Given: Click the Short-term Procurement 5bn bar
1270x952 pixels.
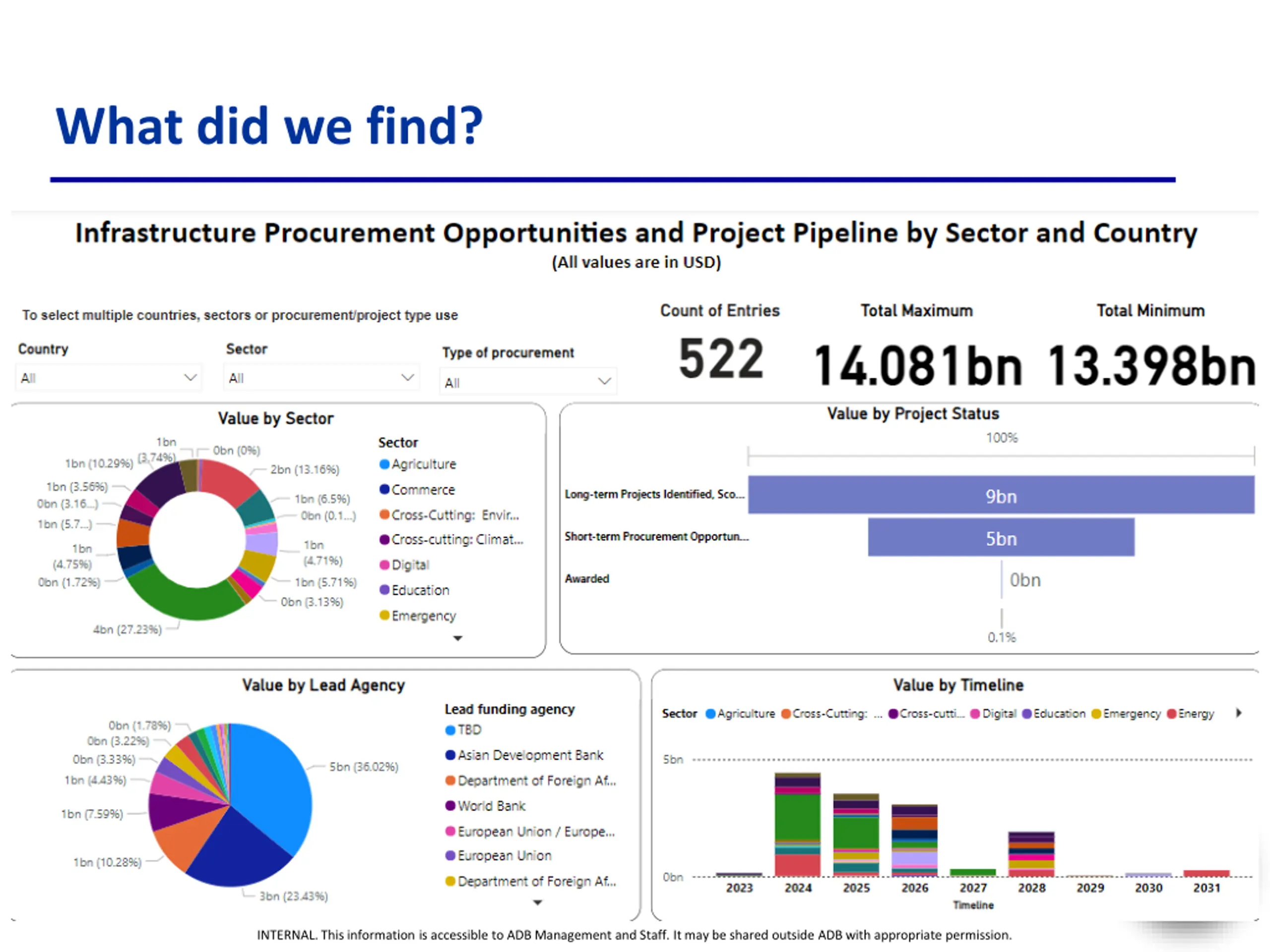Looking at the screenshot, I should (x=1000, y=537).
